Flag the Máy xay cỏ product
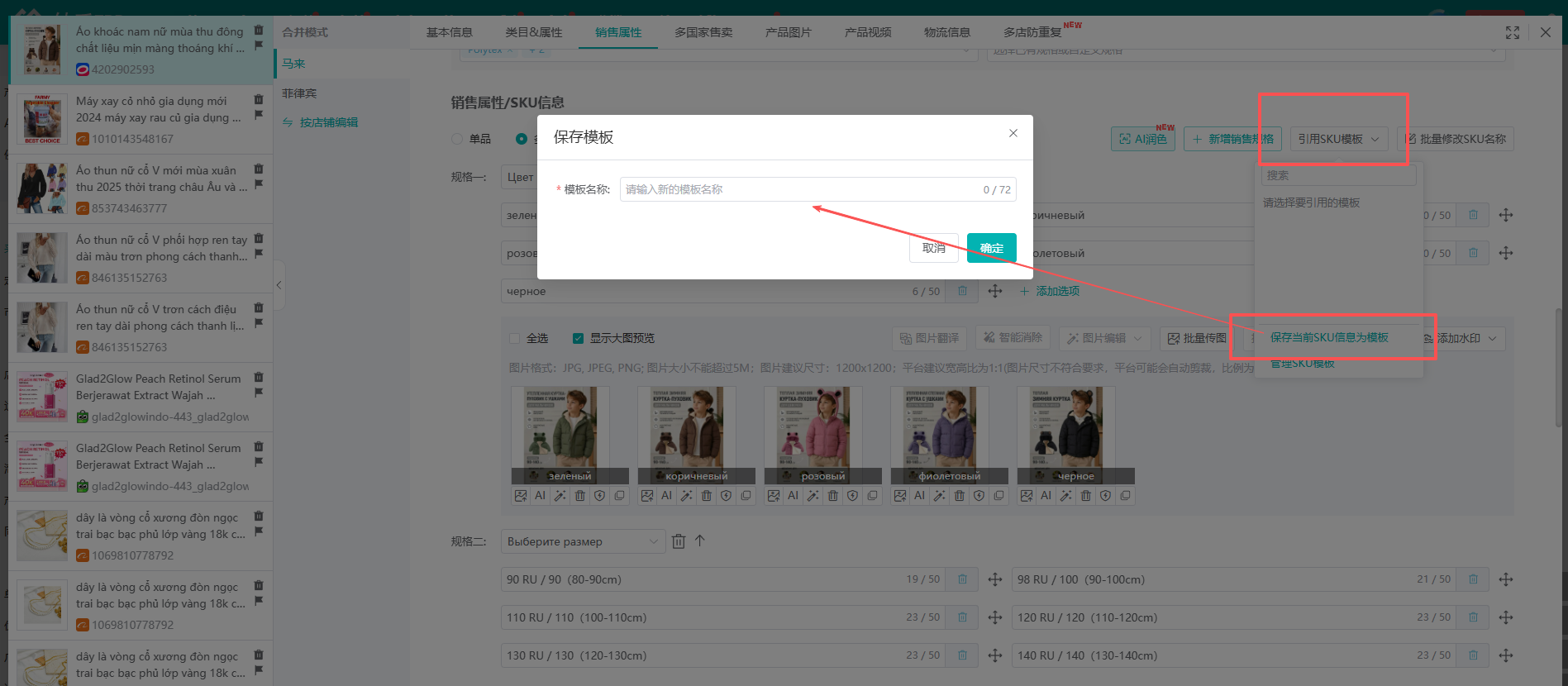The width and height of the screenshot is (1568, 686). [x=259, y=115]
